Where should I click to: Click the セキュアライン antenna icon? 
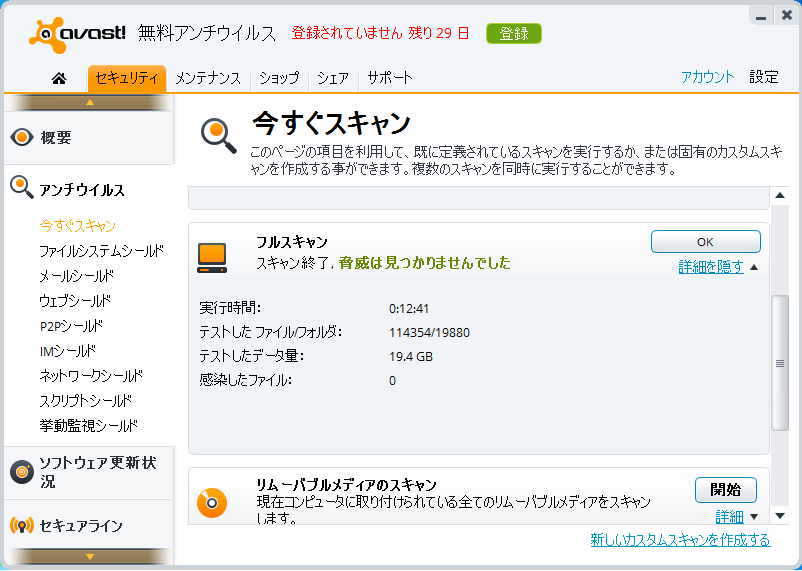(x=21, y=525)
